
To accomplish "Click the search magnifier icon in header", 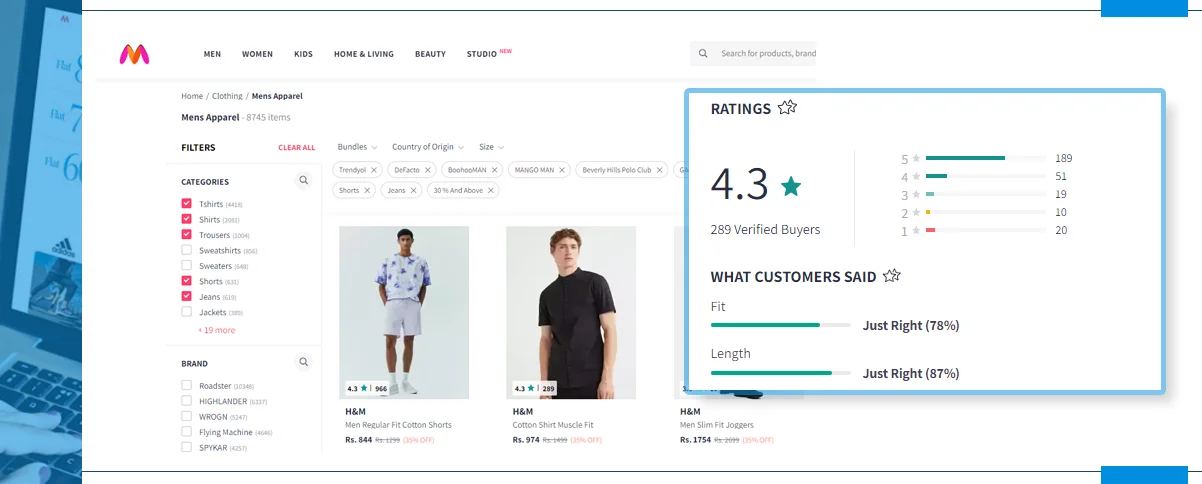I will point(703,54).
